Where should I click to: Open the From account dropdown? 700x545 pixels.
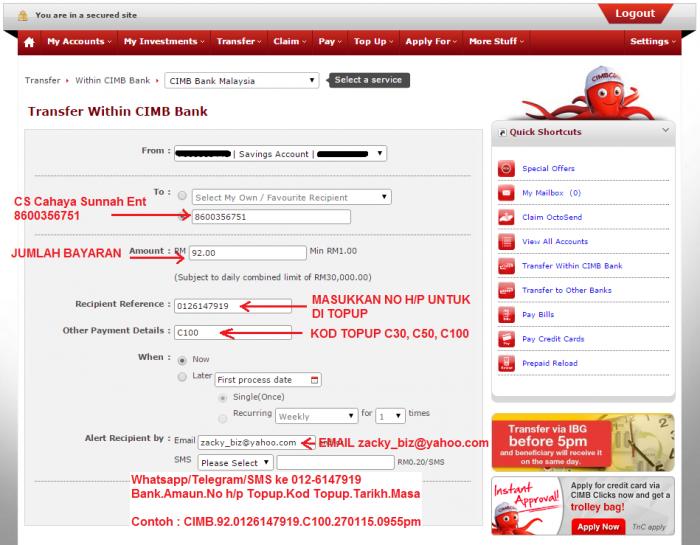coord(280,154)
